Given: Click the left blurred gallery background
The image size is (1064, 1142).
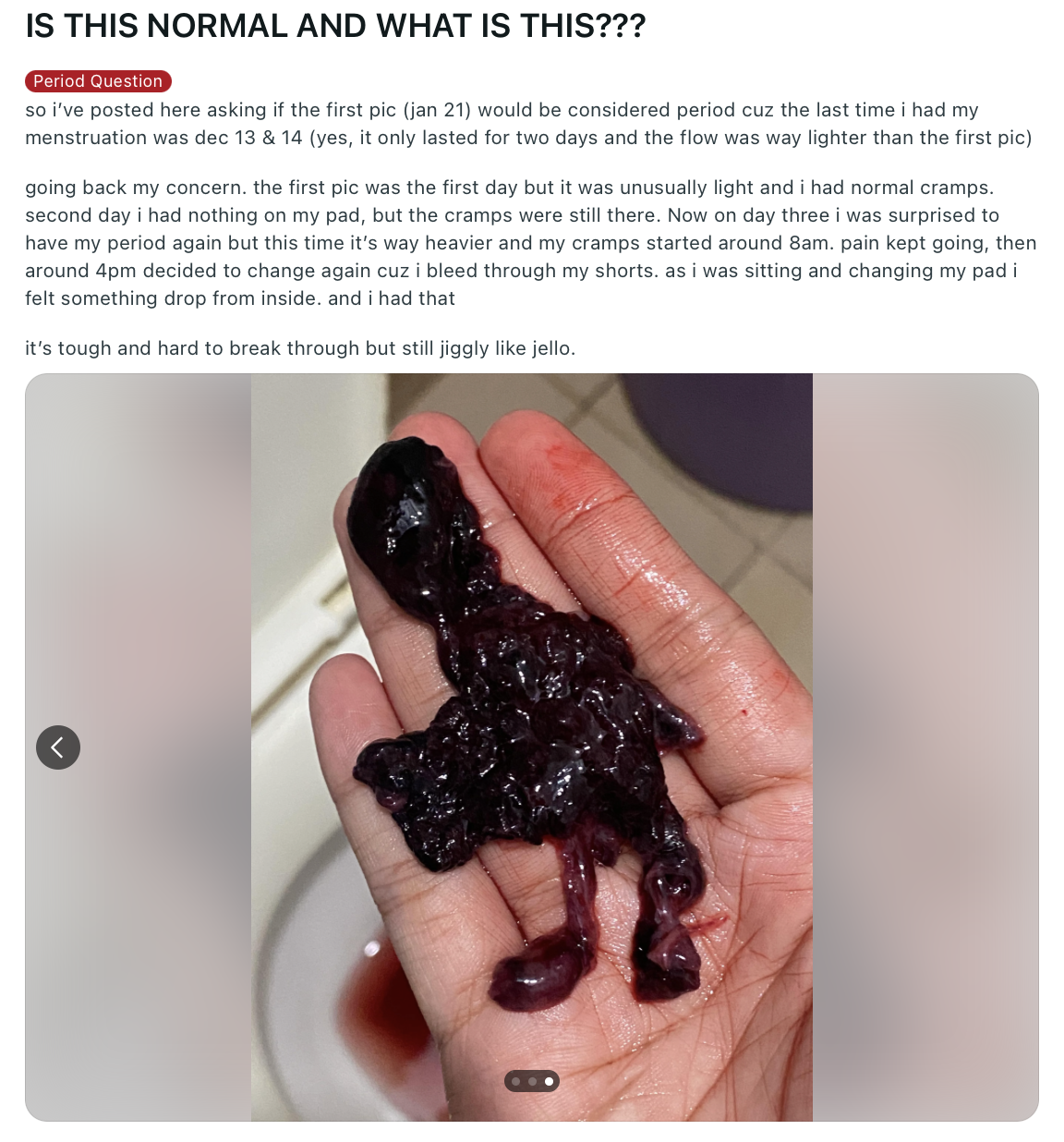Looking at the screenshot, I should point(139,747).
